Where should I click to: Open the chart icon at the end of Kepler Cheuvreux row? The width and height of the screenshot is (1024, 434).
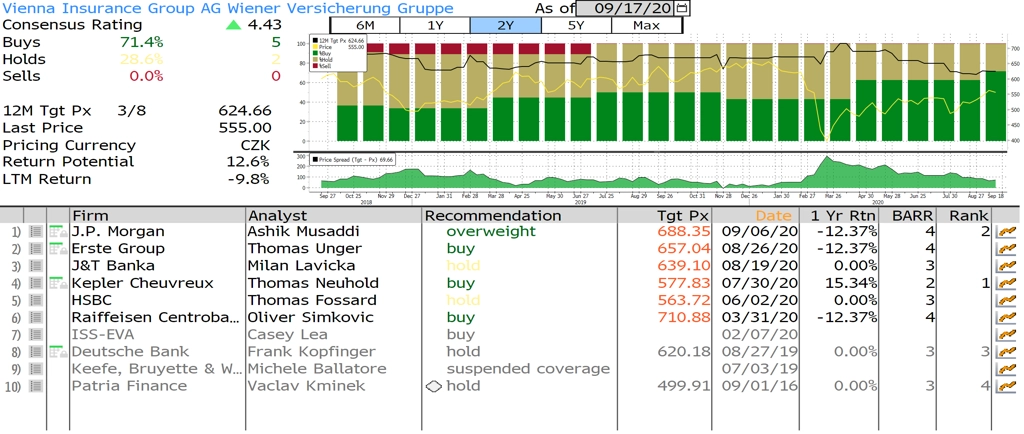click(x=1008, y=283)
